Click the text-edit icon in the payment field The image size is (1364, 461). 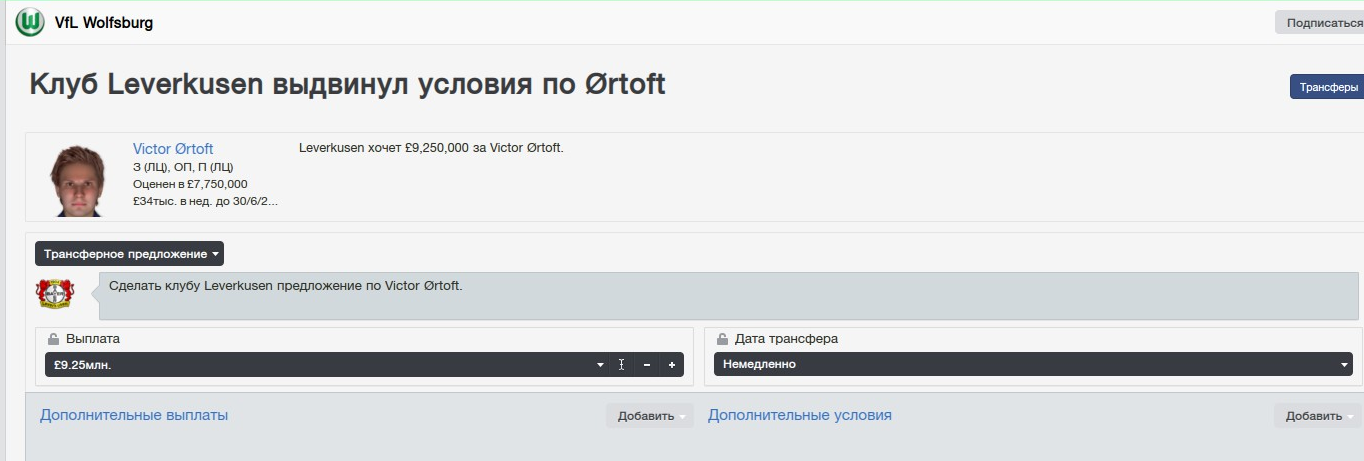(x=621, y=365)
